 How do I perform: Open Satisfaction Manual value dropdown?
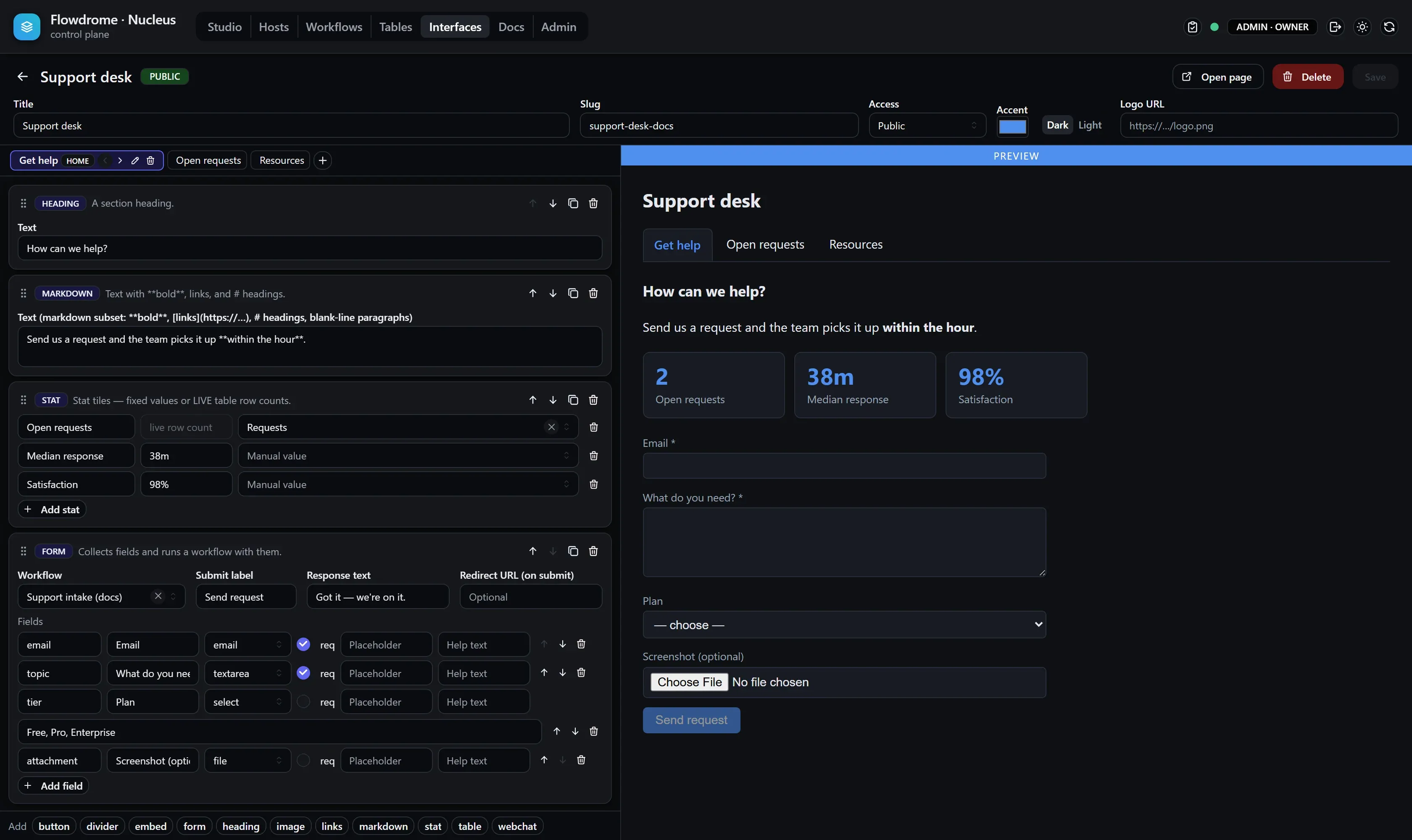[x=408, y=484]
